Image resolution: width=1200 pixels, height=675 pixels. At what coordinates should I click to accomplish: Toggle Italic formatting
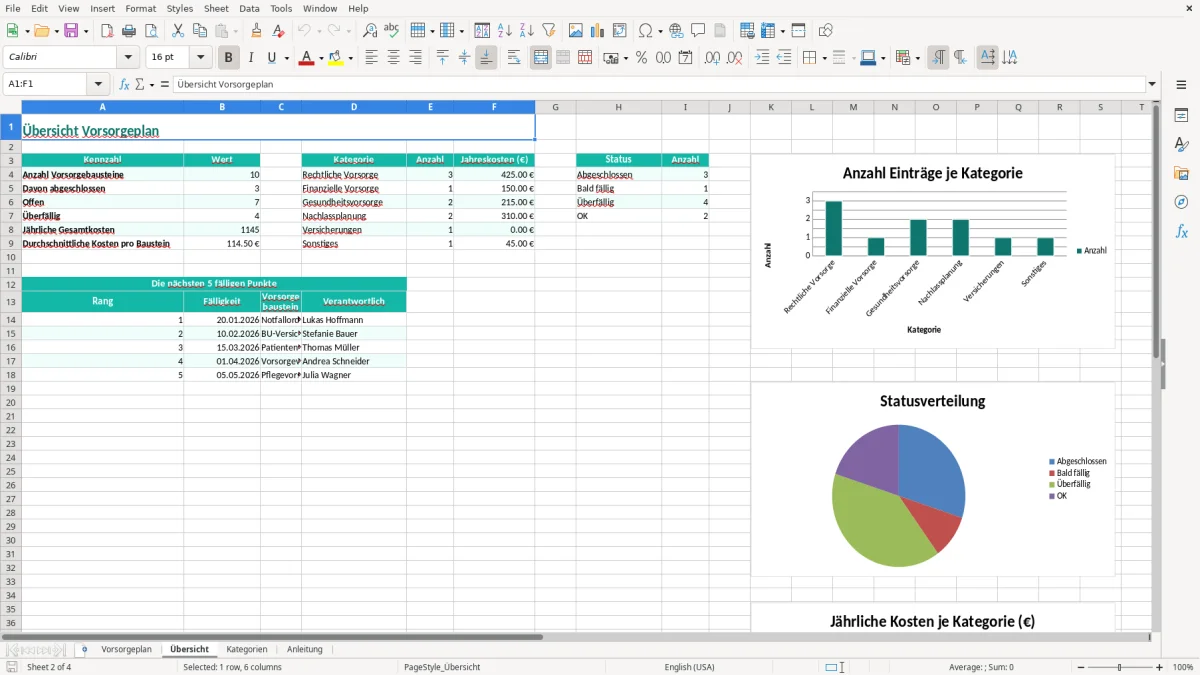[251, 58]
